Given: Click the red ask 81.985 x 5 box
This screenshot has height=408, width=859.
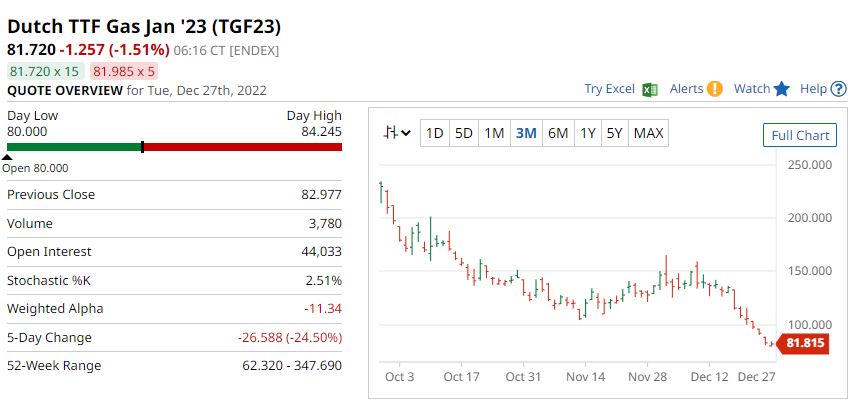Looking at the screenshot, I should pyautogui.click(x=124, y=71).
